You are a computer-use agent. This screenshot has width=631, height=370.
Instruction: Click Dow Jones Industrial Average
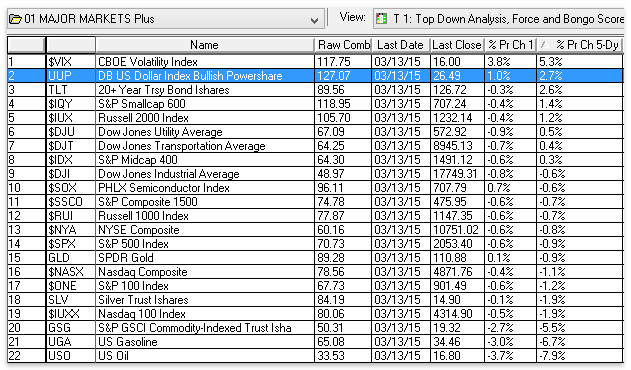pyautogui.click(x=169, y=174)
